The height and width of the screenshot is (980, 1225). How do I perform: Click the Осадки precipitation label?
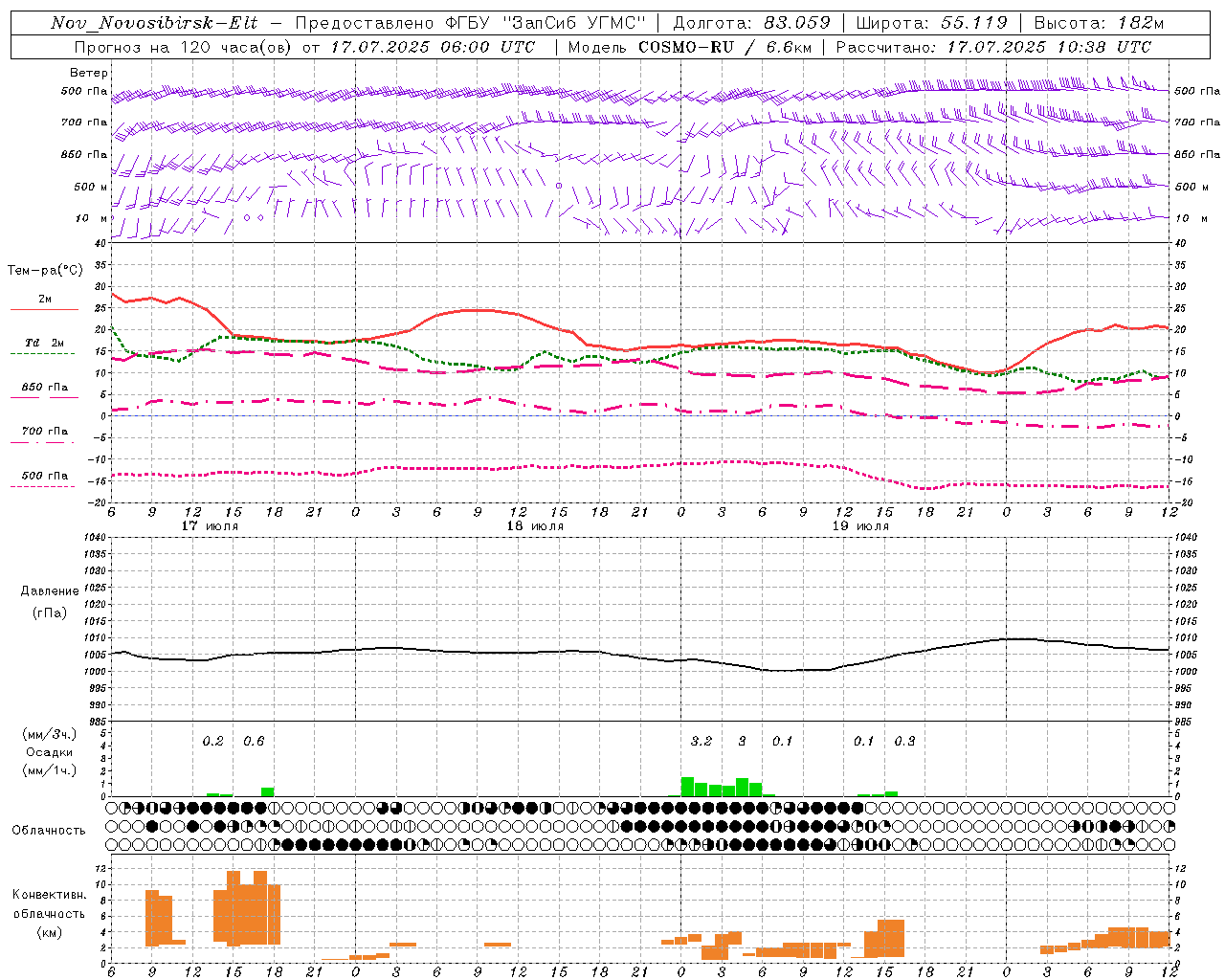click(x=49, y=752)
